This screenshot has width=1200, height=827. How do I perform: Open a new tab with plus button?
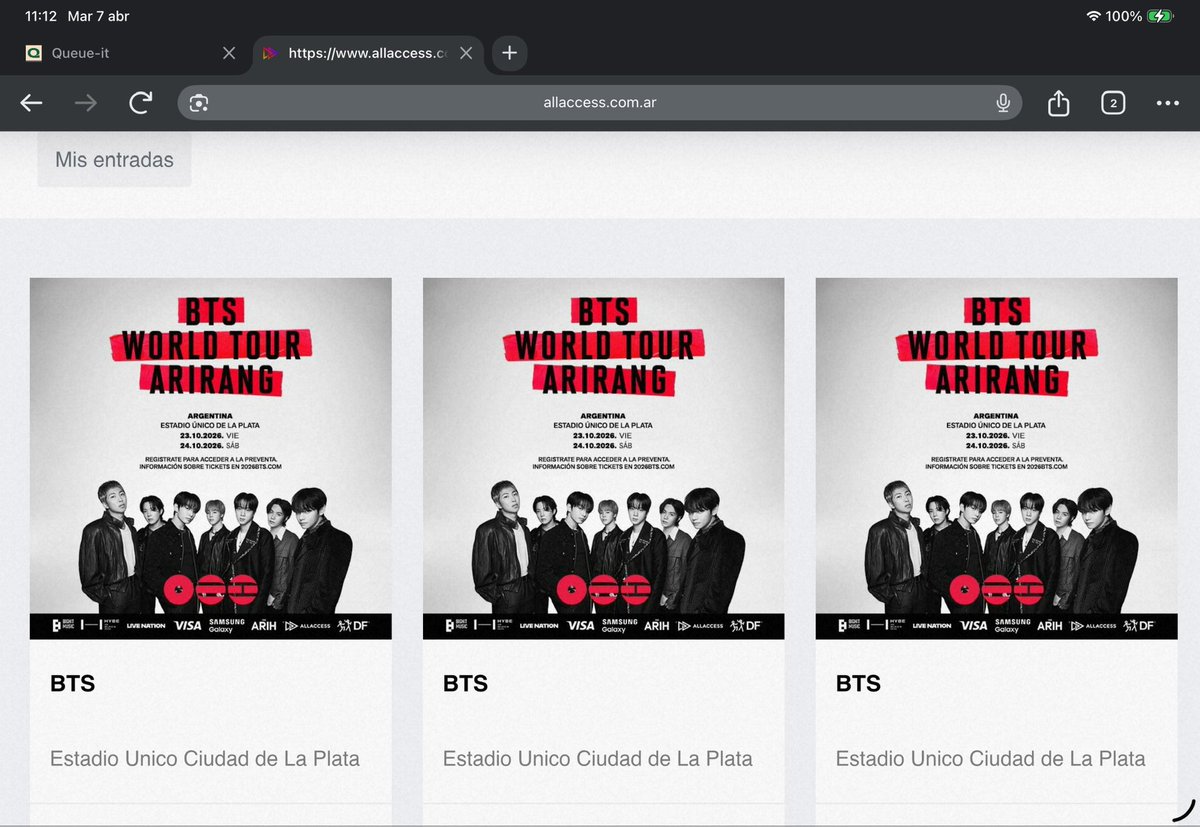point(509,53)
